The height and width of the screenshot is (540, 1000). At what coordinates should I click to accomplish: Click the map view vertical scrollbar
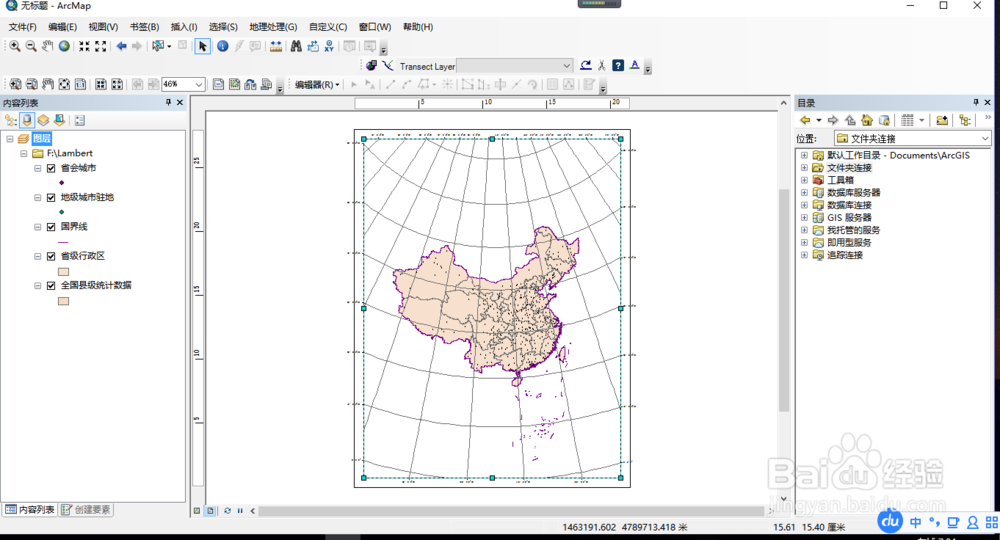tap(784, 300)
